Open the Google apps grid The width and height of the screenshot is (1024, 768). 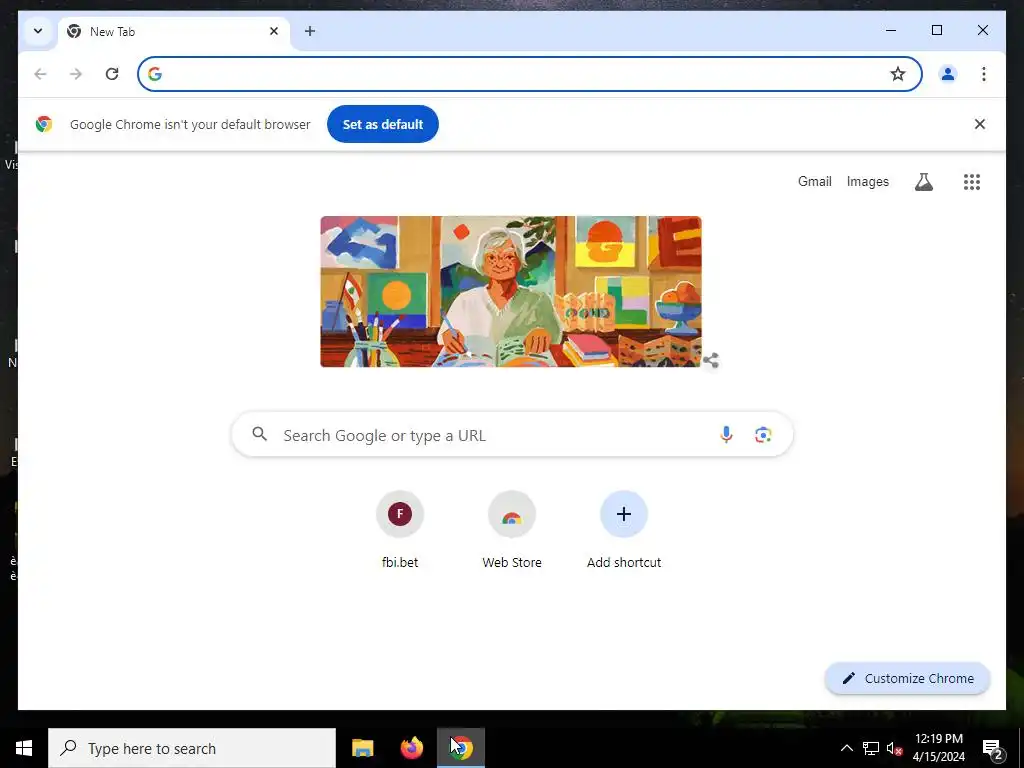coord(972,182)
